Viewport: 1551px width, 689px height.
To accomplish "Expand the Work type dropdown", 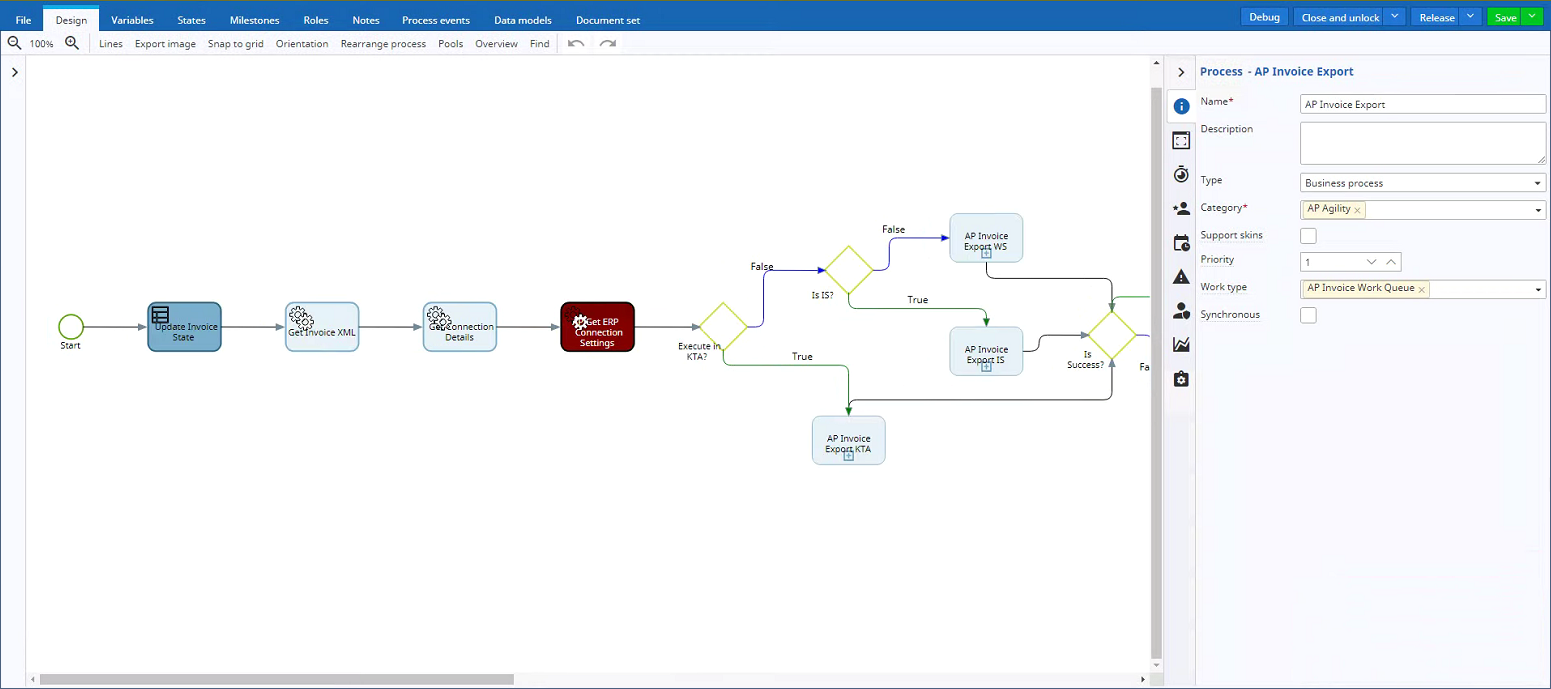I will (1537, 290).
